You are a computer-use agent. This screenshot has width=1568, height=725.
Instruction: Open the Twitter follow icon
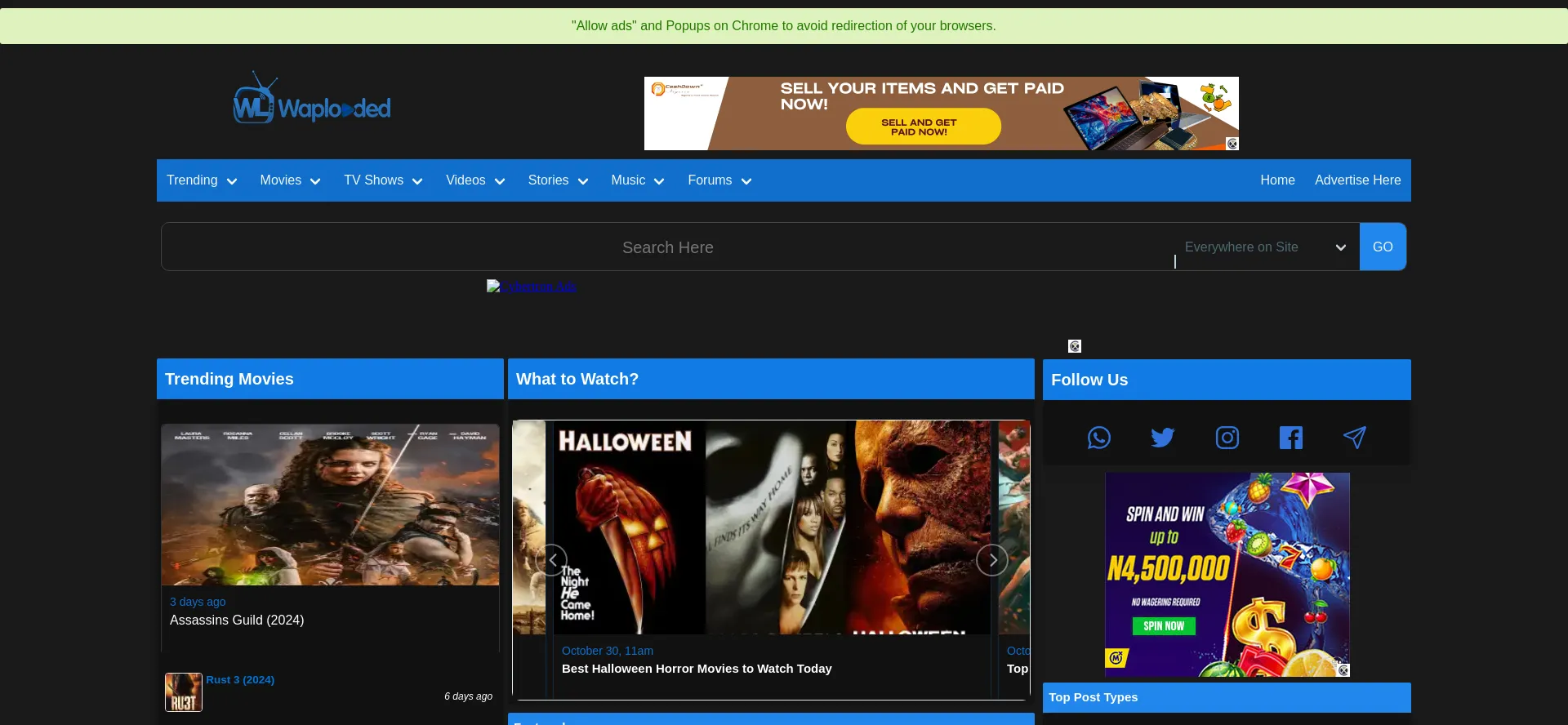click(x=1162, y=438)
